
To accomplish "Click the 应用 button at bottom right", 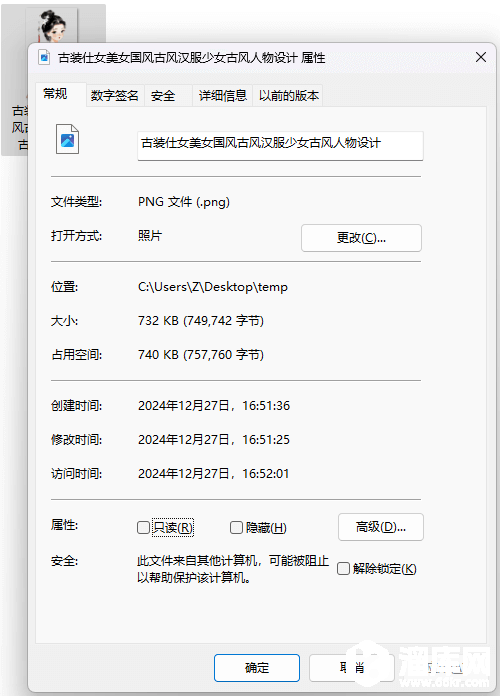I will click(445, 668).
